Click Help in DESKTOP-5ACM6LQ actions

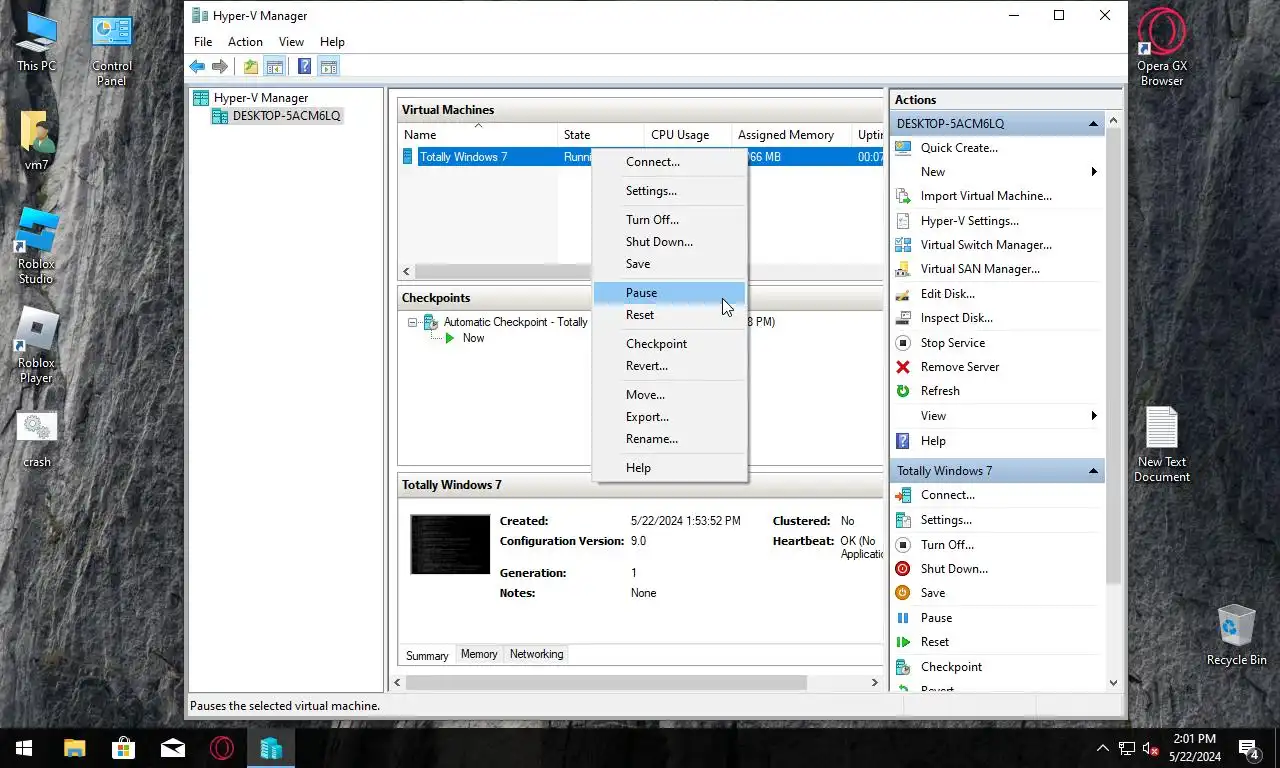click(933, 441)
